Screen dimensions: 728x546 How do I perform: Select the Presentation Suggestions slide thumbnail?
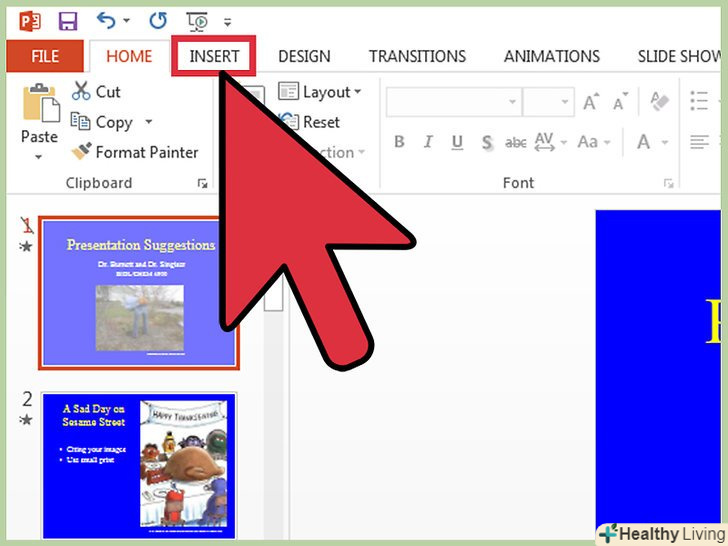click(139, 293)
